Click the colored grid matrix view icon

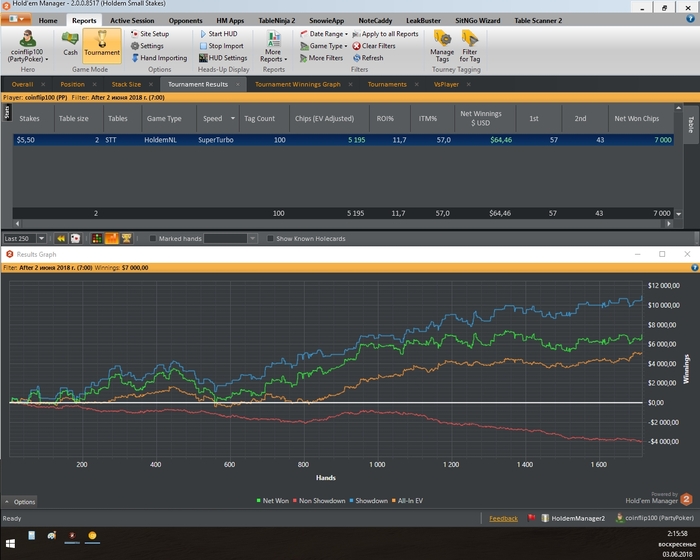coord(97,238)
